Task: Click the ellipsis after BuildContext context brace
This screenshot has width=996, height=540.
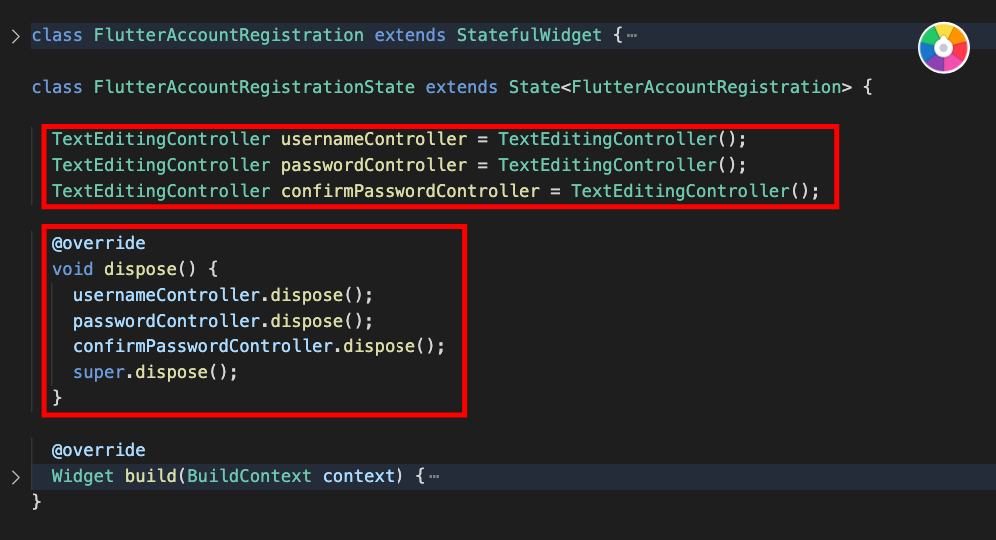Action: 434,477
